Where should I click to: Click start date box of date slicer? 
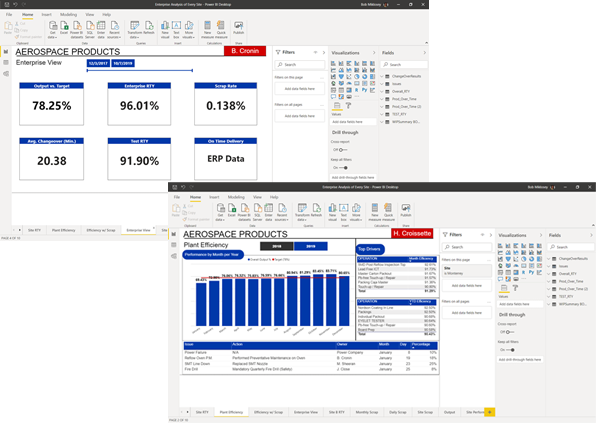pyautogui.click(x=98, y=64)
